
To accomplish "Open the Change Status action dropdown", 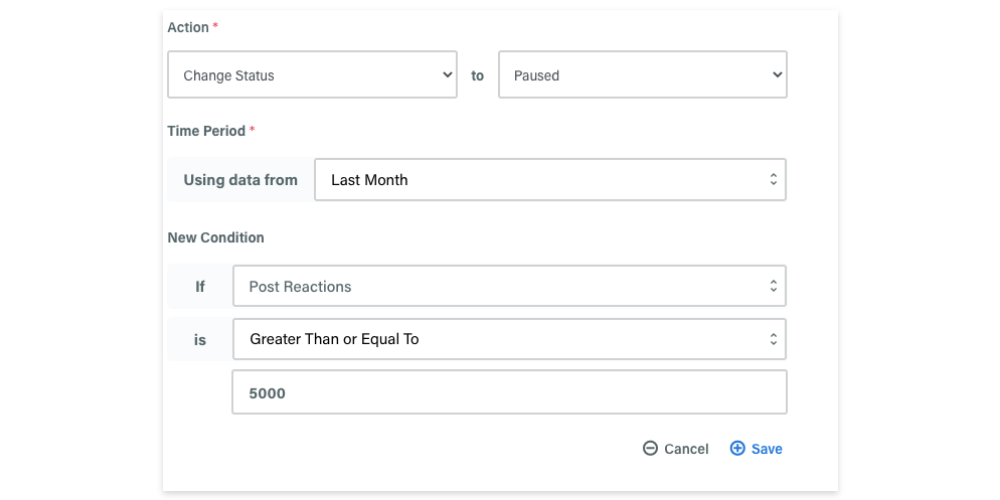I will [x=312, y=75].
